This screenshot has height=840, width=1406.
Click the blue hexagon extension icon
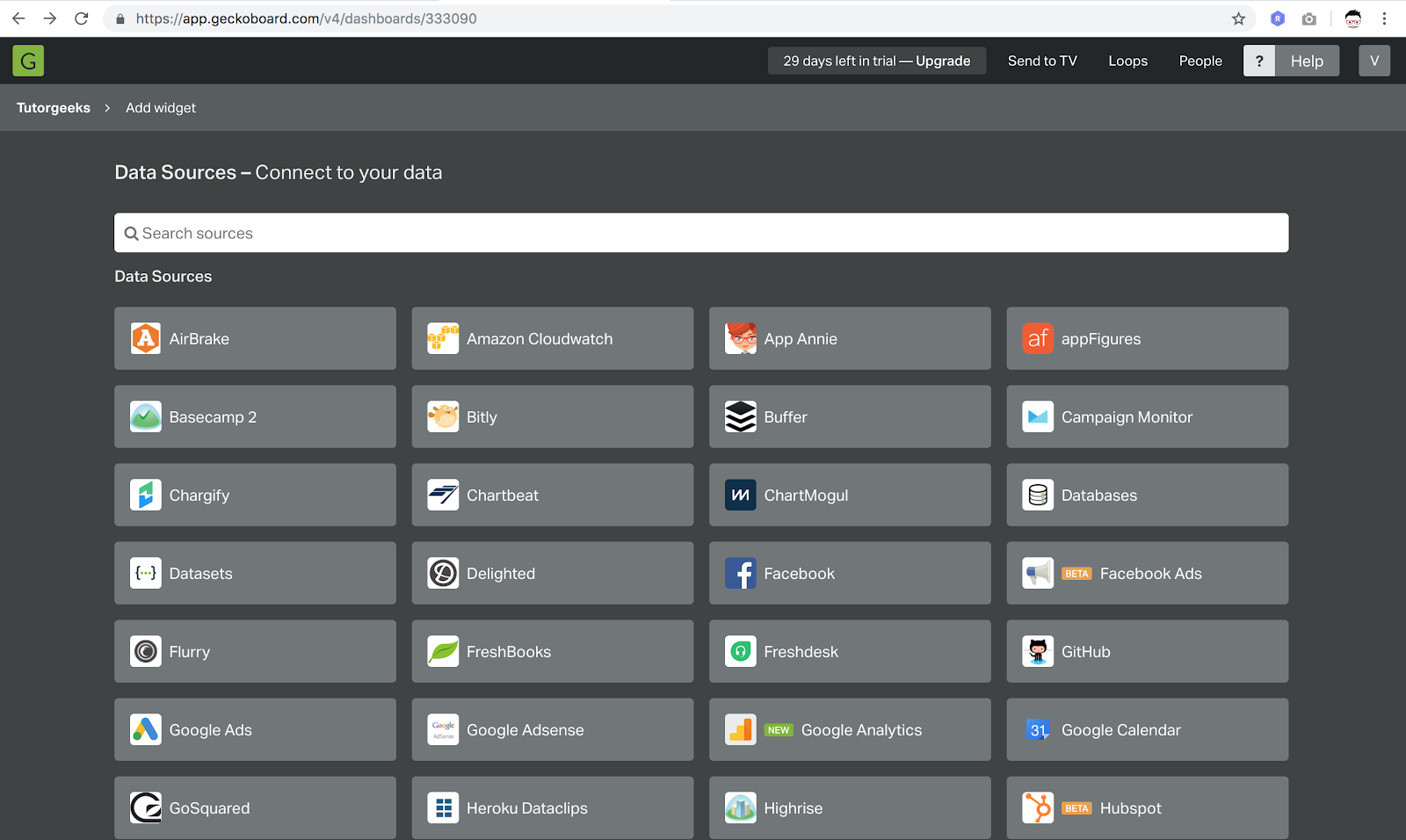click(1278, 18)
